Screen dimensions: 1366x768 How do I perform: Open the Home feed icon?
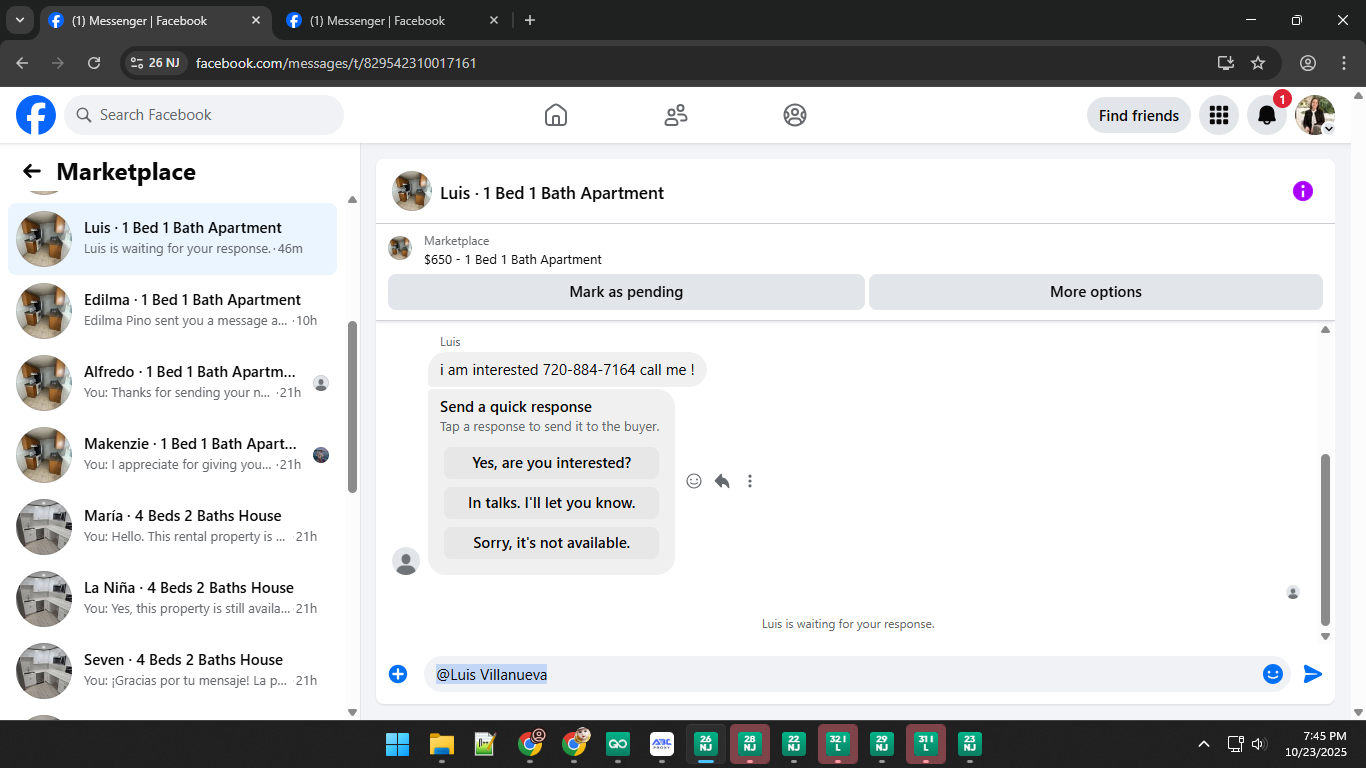[x=556, y=115]
